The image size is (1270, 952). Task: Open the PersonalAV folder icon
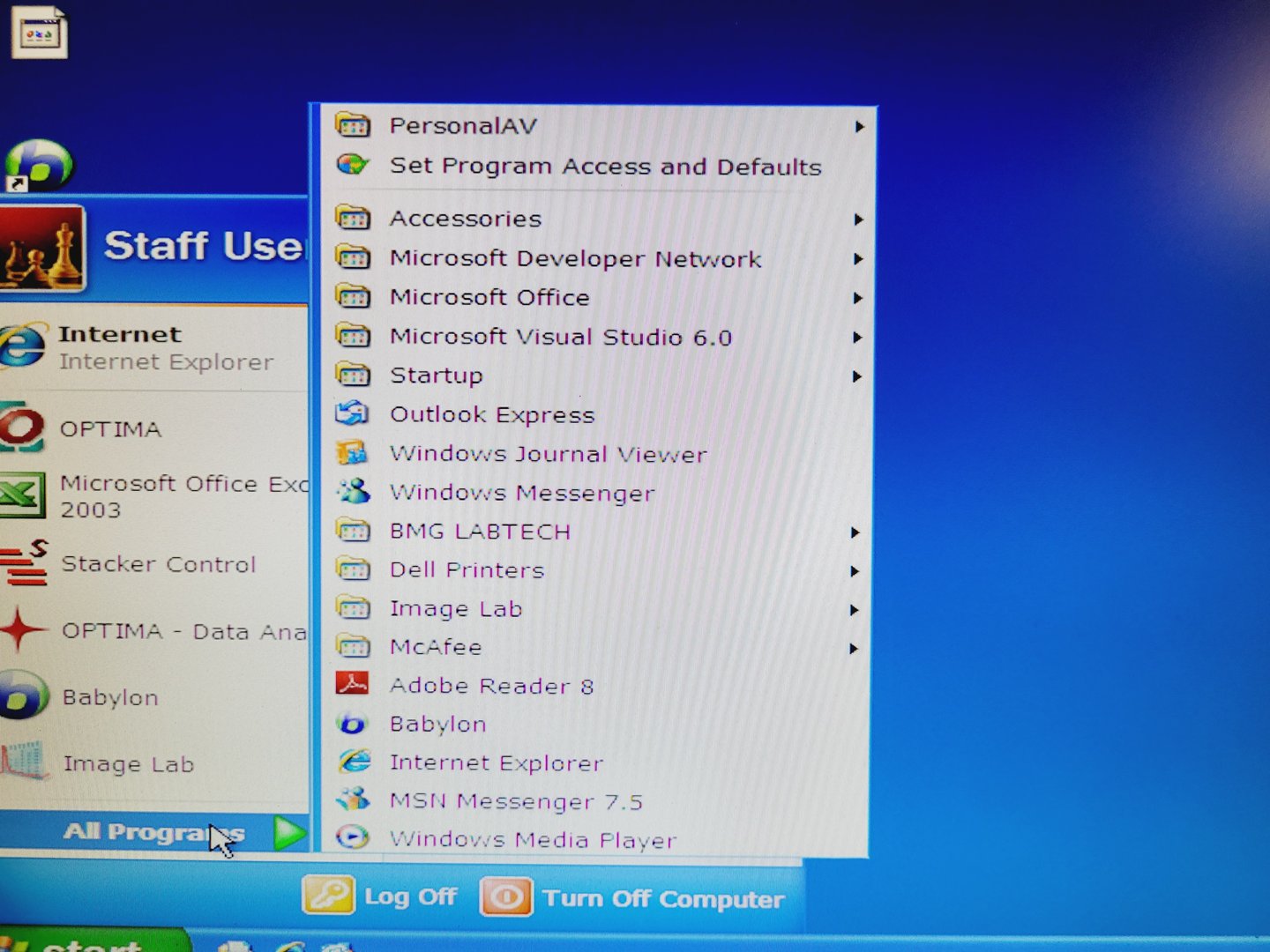[353, 125]
